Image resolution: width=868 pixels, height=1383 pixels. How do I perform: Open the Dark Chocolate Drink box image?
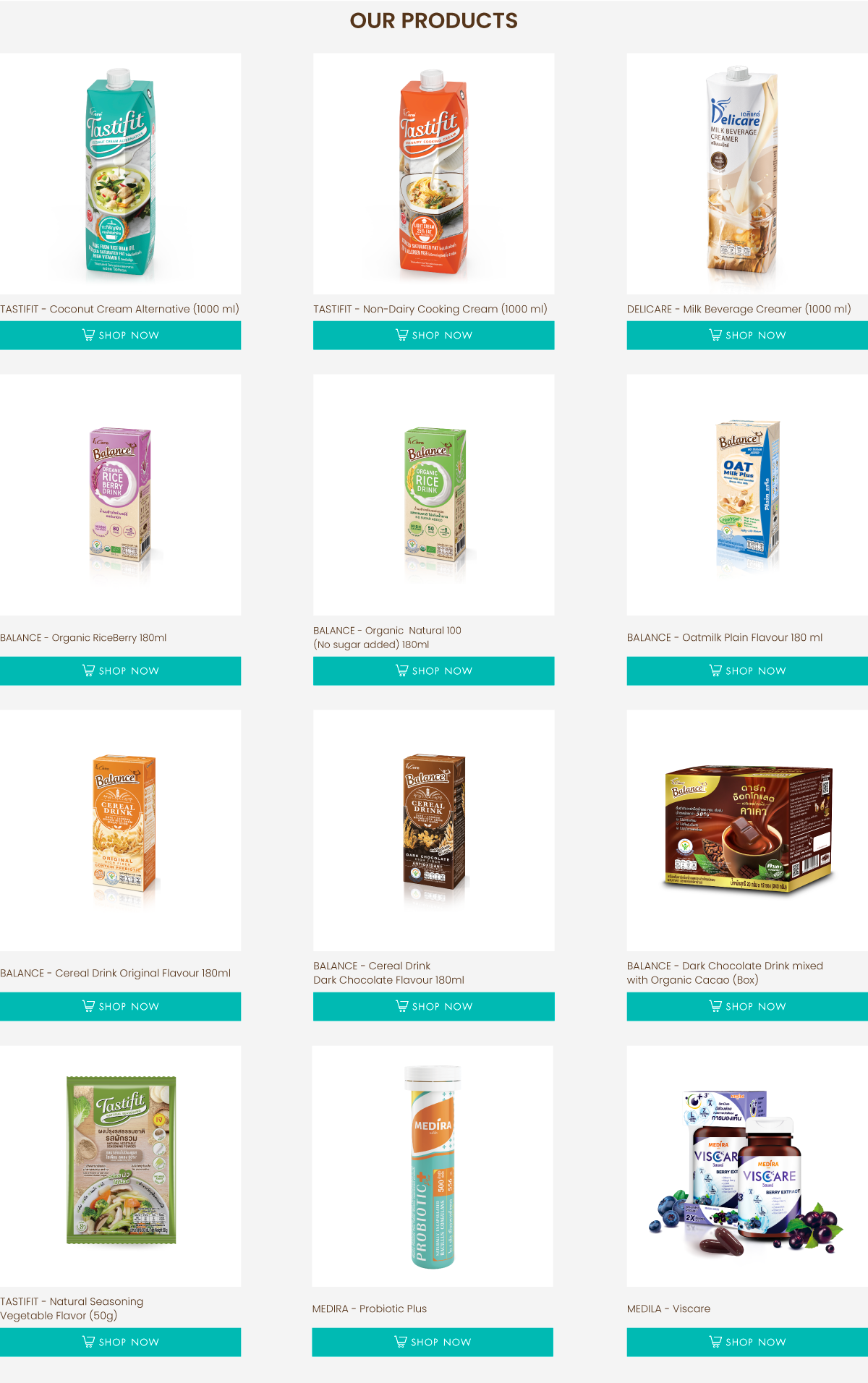click(747, 830)
